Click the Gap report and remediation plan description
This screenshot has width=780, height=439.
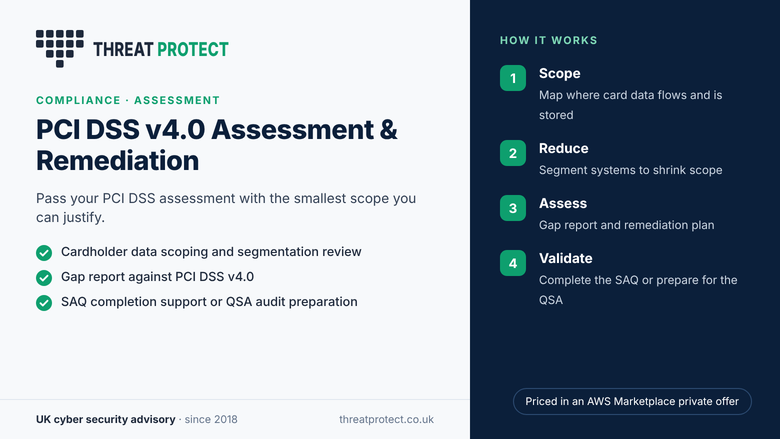(x=627, y=225)
